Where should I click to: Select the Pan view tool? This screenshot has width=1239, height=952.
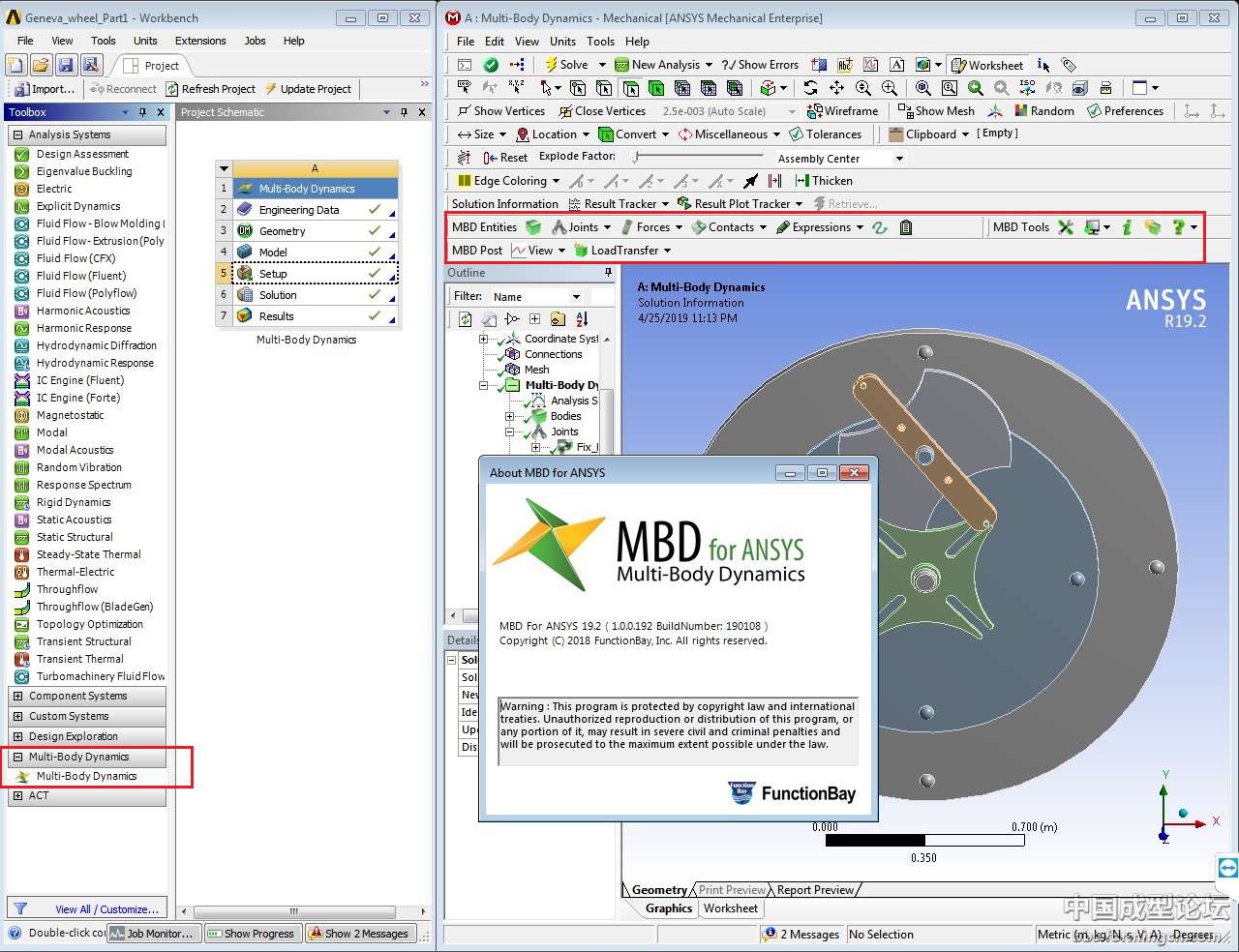coord(836,88)
